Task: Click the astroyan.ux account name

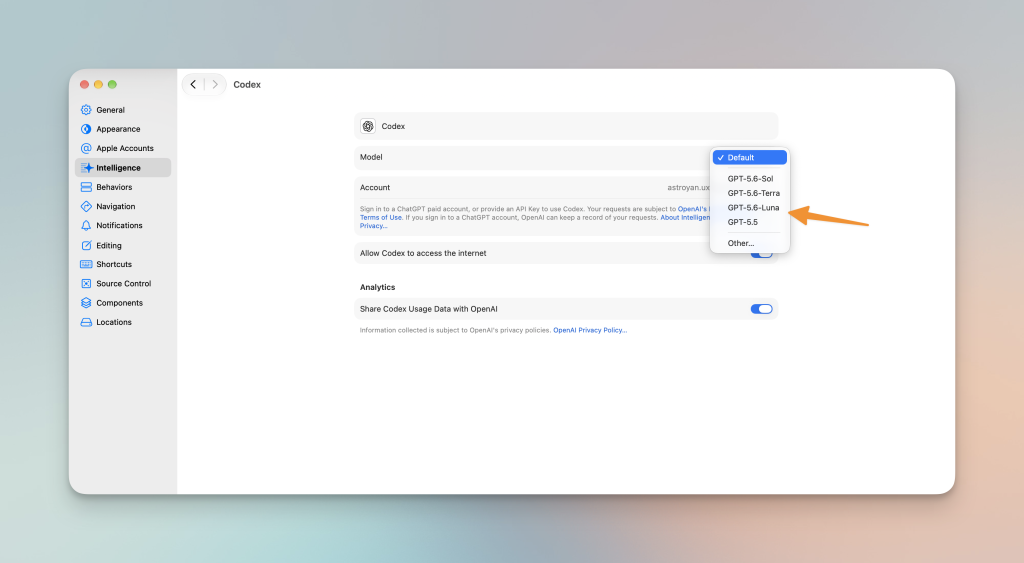Action: point(688,187)
